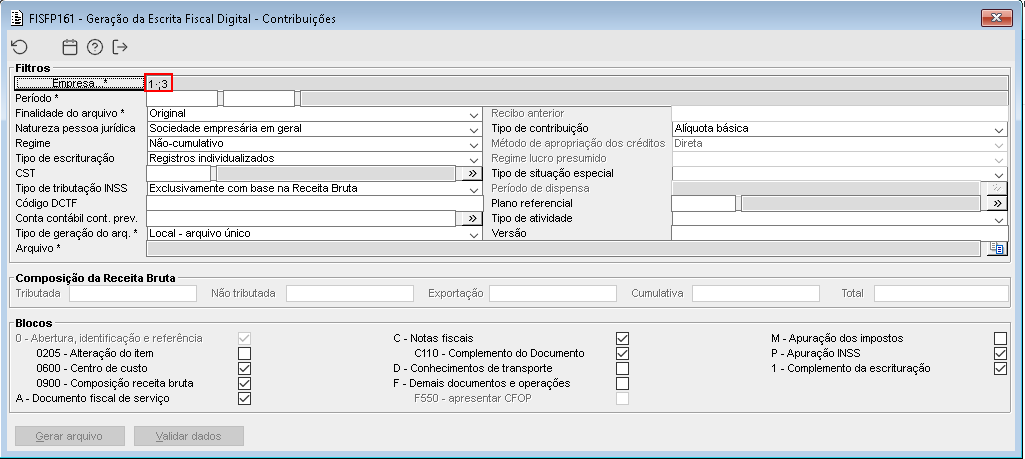This screenshot has width=1025, height=459.
Task: Check the M - Apuração dos impostos box
Action: pos(1000,339)
